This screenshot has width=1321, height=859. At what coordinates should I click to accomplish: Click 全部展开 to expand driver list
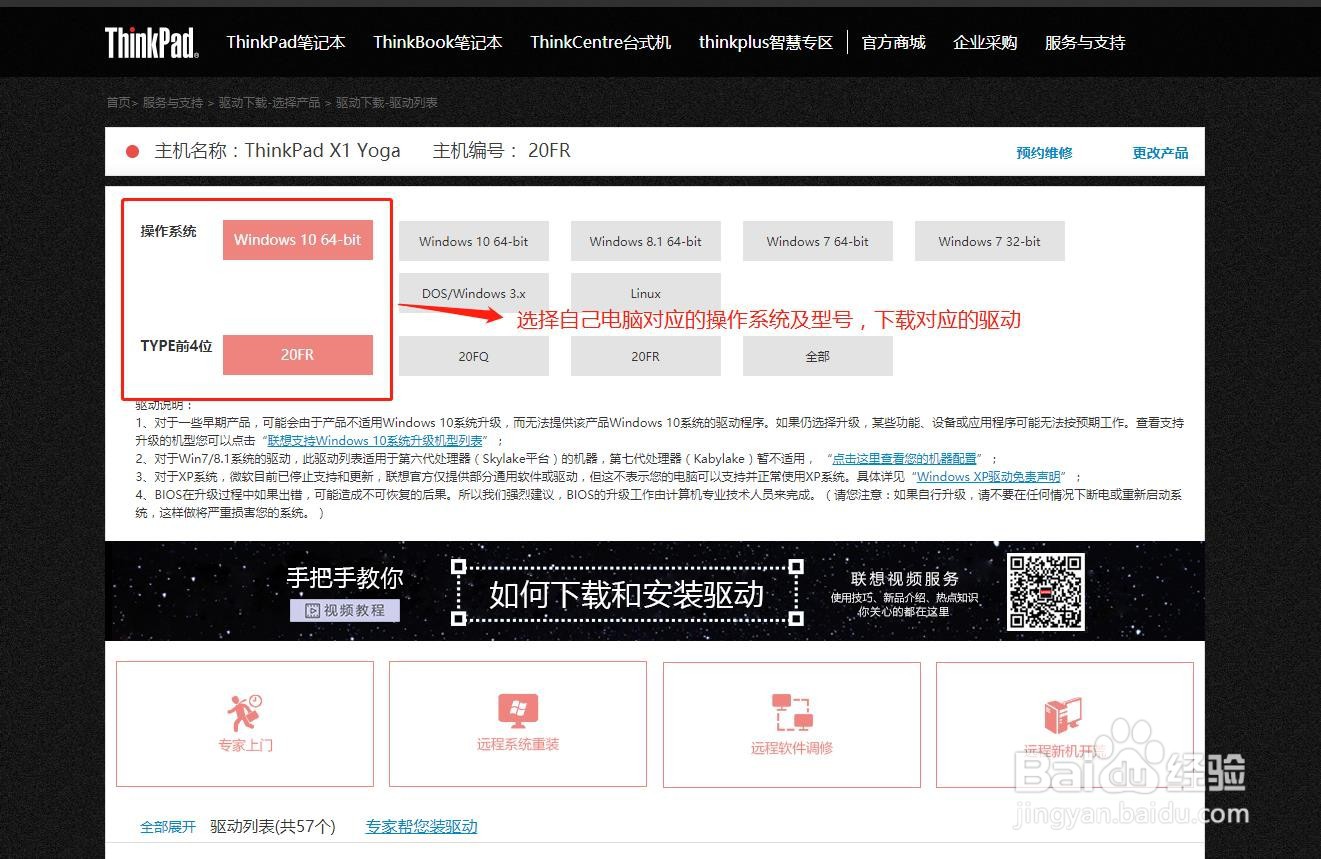(x=168, y=827)
